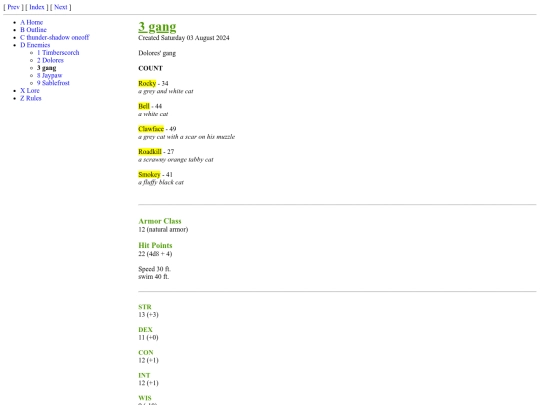Click the CON heading
Viewport: 540px width, 405px height.
pyautogui.click(x=146, y=352)
